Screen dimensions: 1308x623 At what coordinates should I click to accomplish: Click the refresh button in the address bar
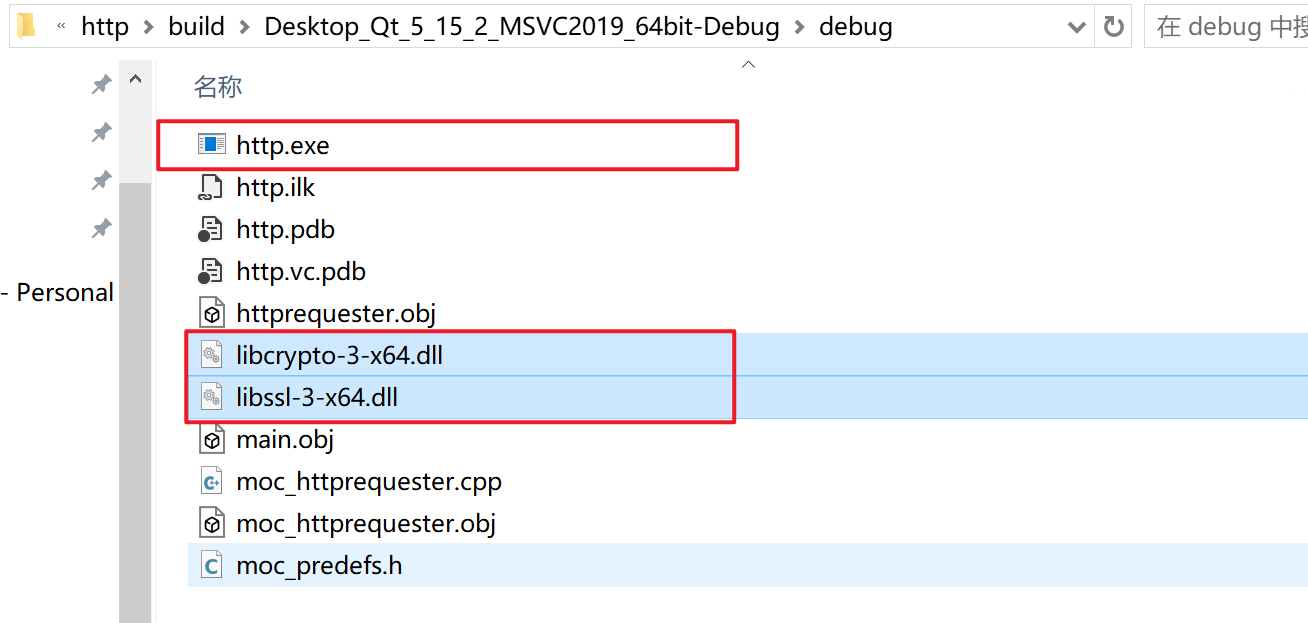point(1114,26)
